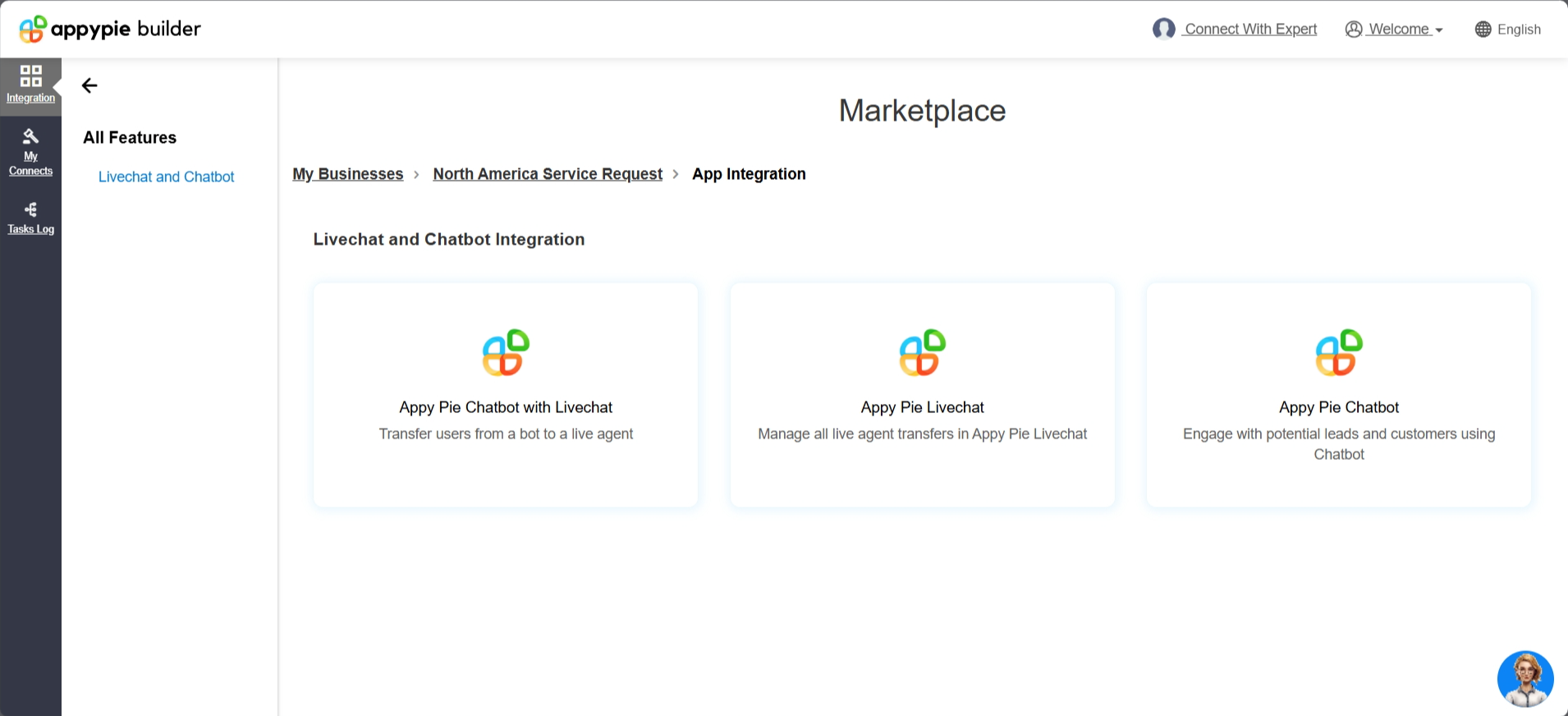The height and width of the screenshot is (716, 1568).
Task: Pick the Appy Pie Chatbot card title
Action: [x=1339, y=407]
